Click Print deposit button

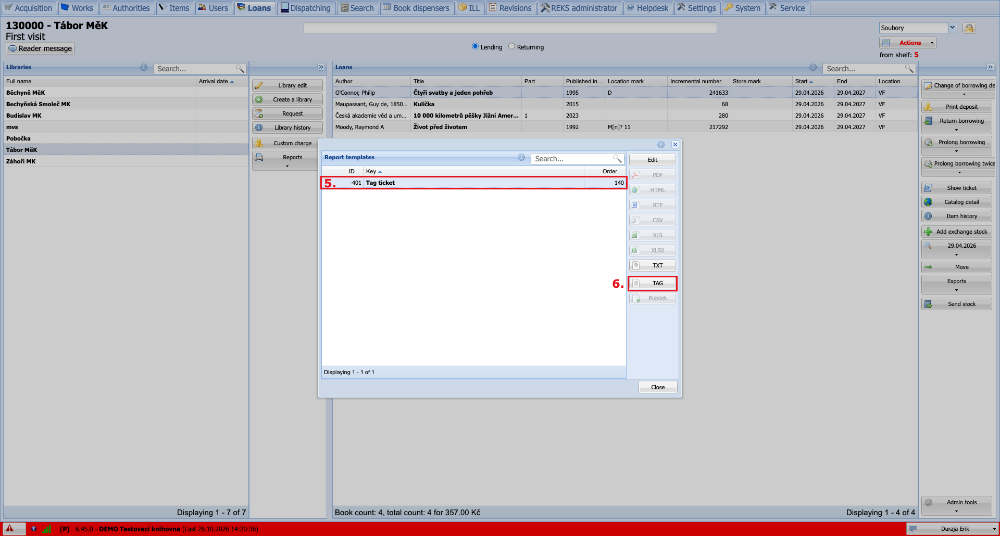957,107
